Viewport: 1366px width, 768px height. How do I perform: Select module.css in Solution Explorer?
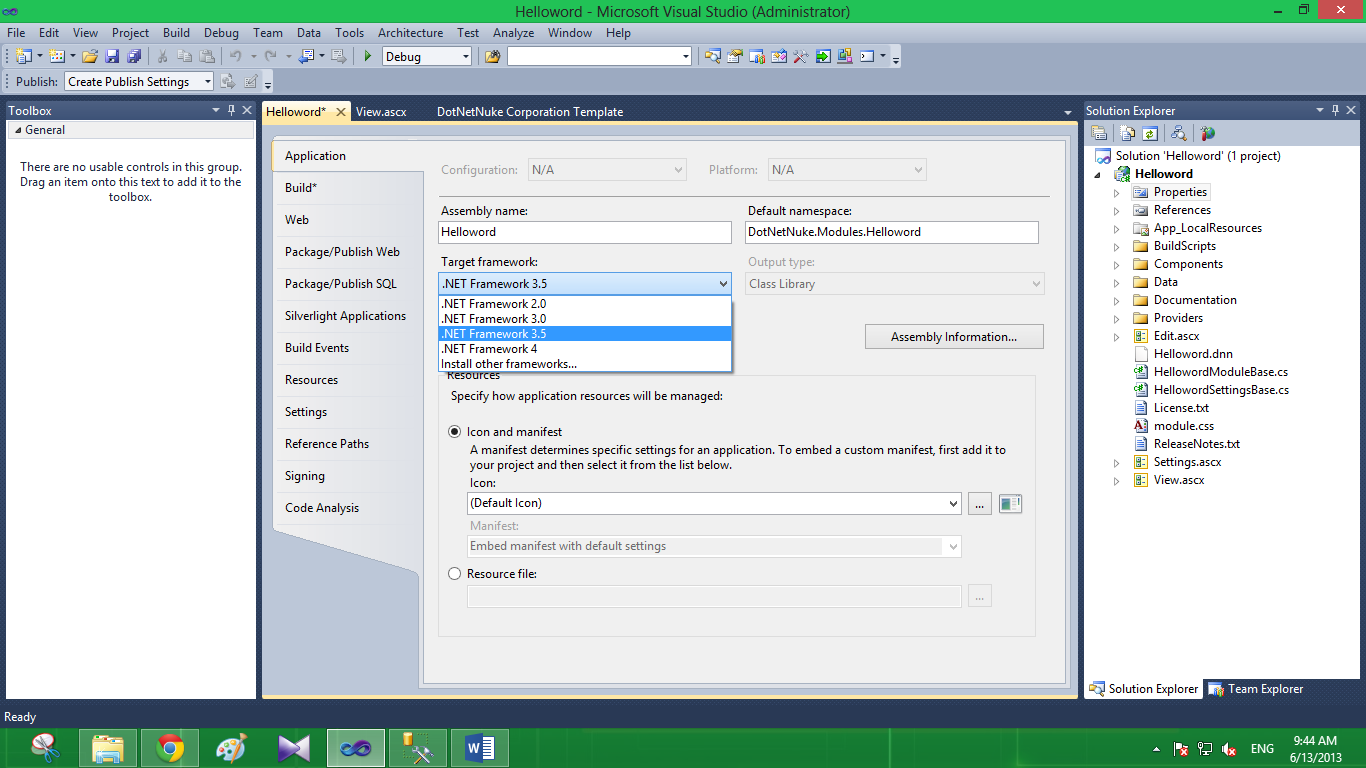pyautogui.click(x=1183, y=426)
